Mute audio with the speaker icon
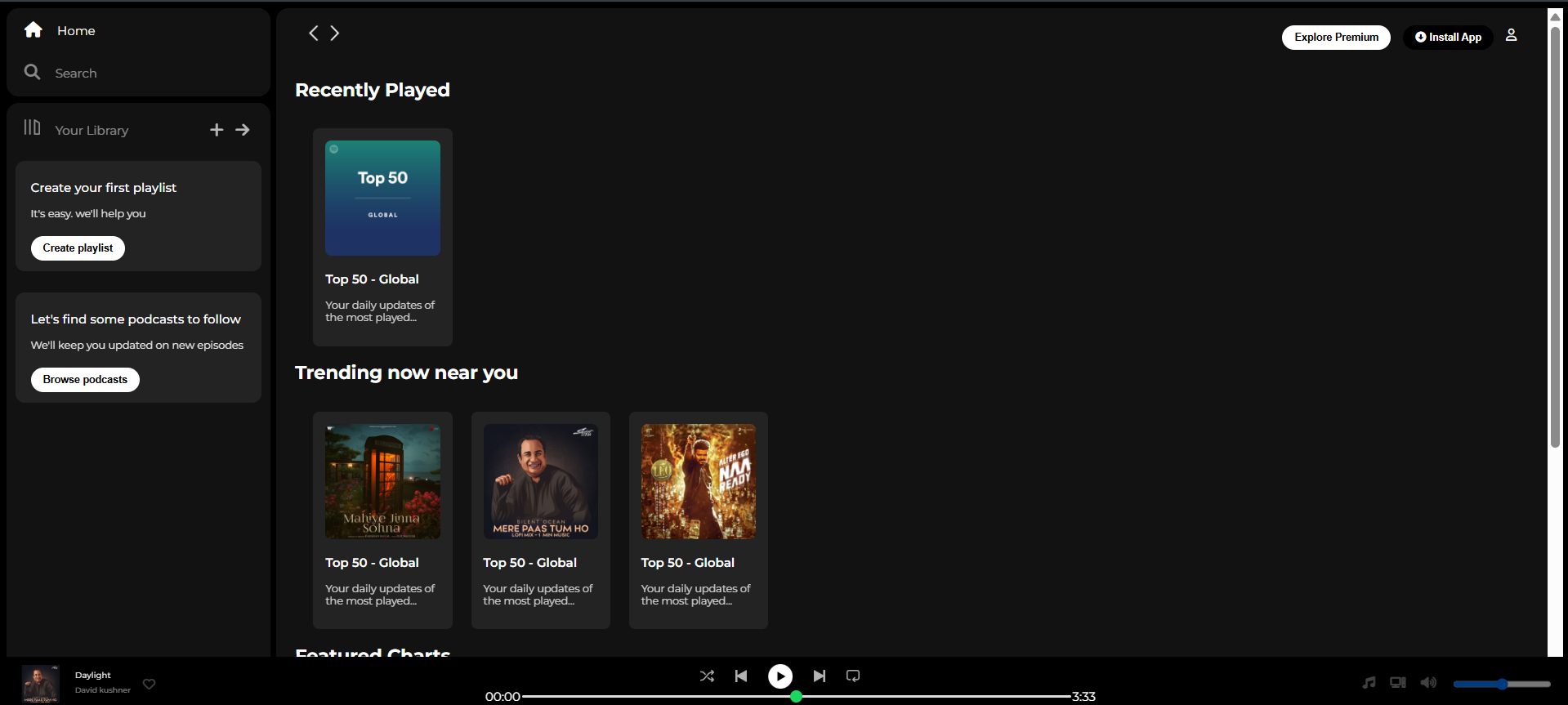1568x705 pixels. (1428, 683)
